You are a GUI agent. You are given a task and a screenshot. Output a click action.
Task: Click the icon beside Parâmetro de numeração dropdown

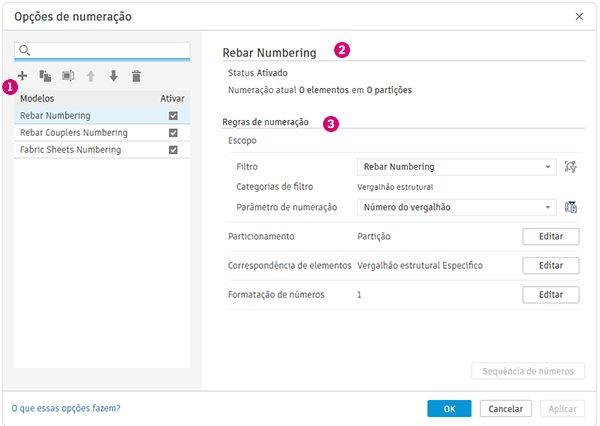(x=571, y=207)
